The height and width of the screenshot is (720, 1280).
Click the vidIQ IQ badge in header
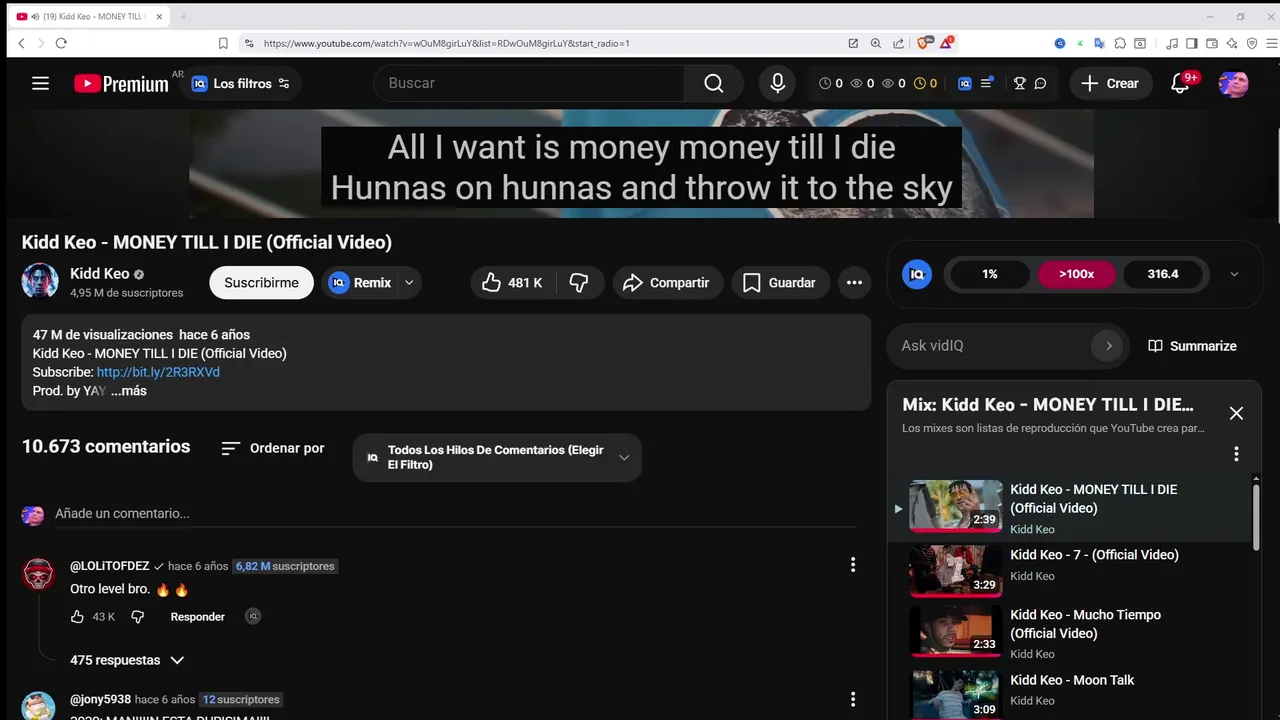(964, 84)
